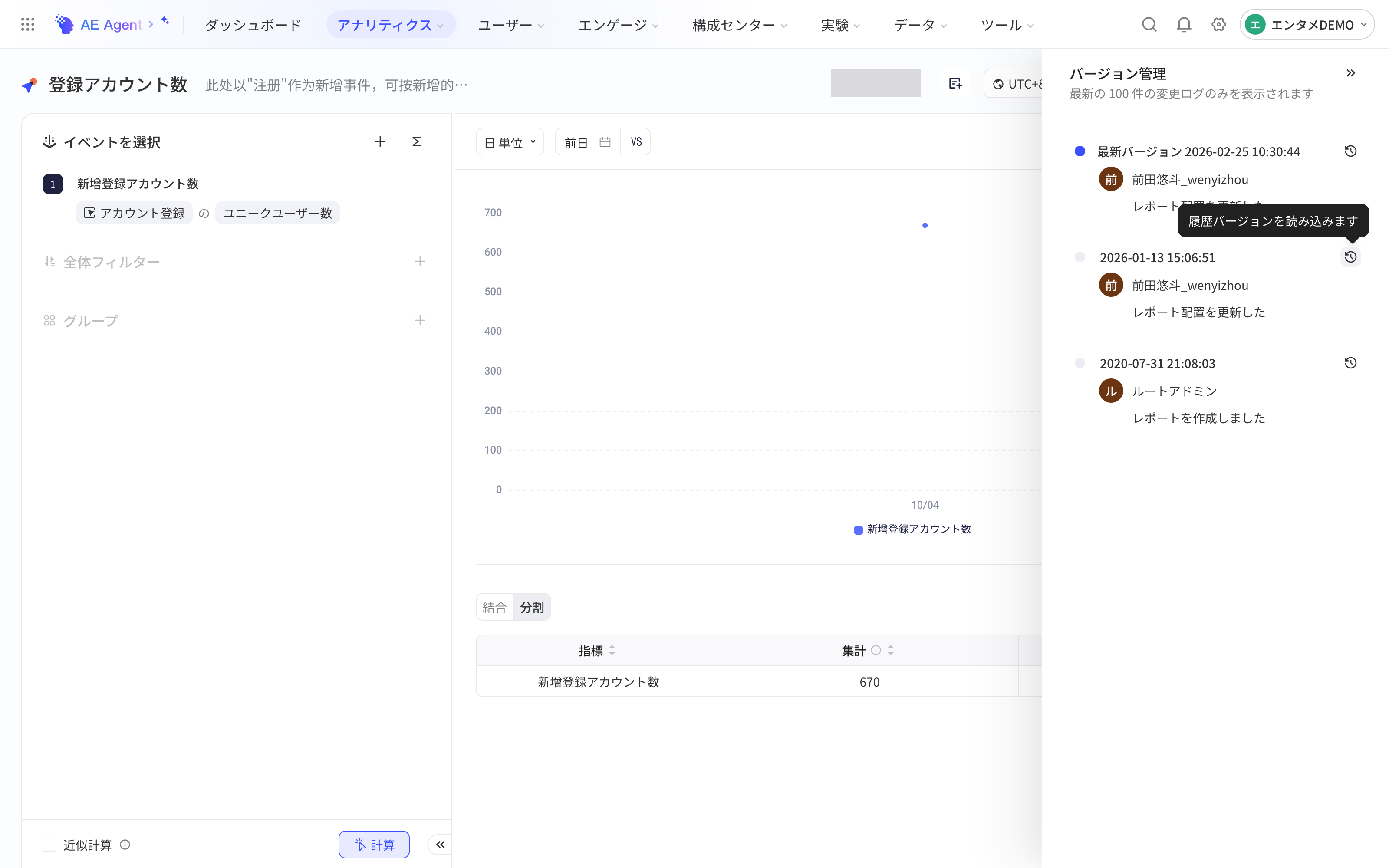Collapse the バージョン管理 panel with double chevron
Viewport: 1389px width, 868px height.
(1350, 73)
